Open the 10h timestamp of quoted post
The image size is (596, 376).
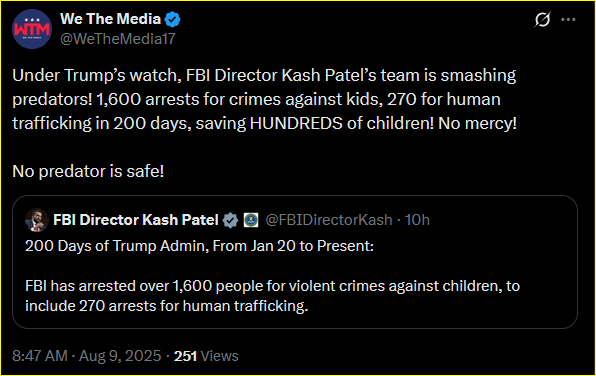[x=417, y=220]
